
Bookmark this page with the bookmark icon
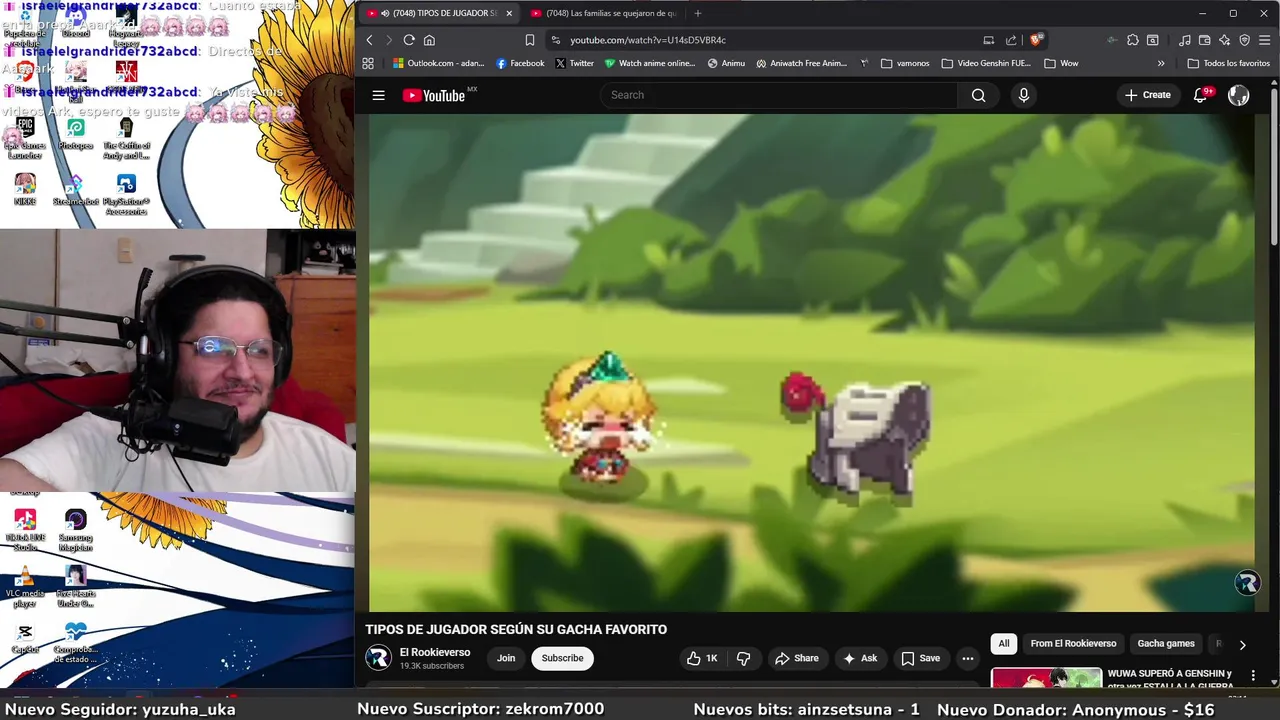point(530,40)
